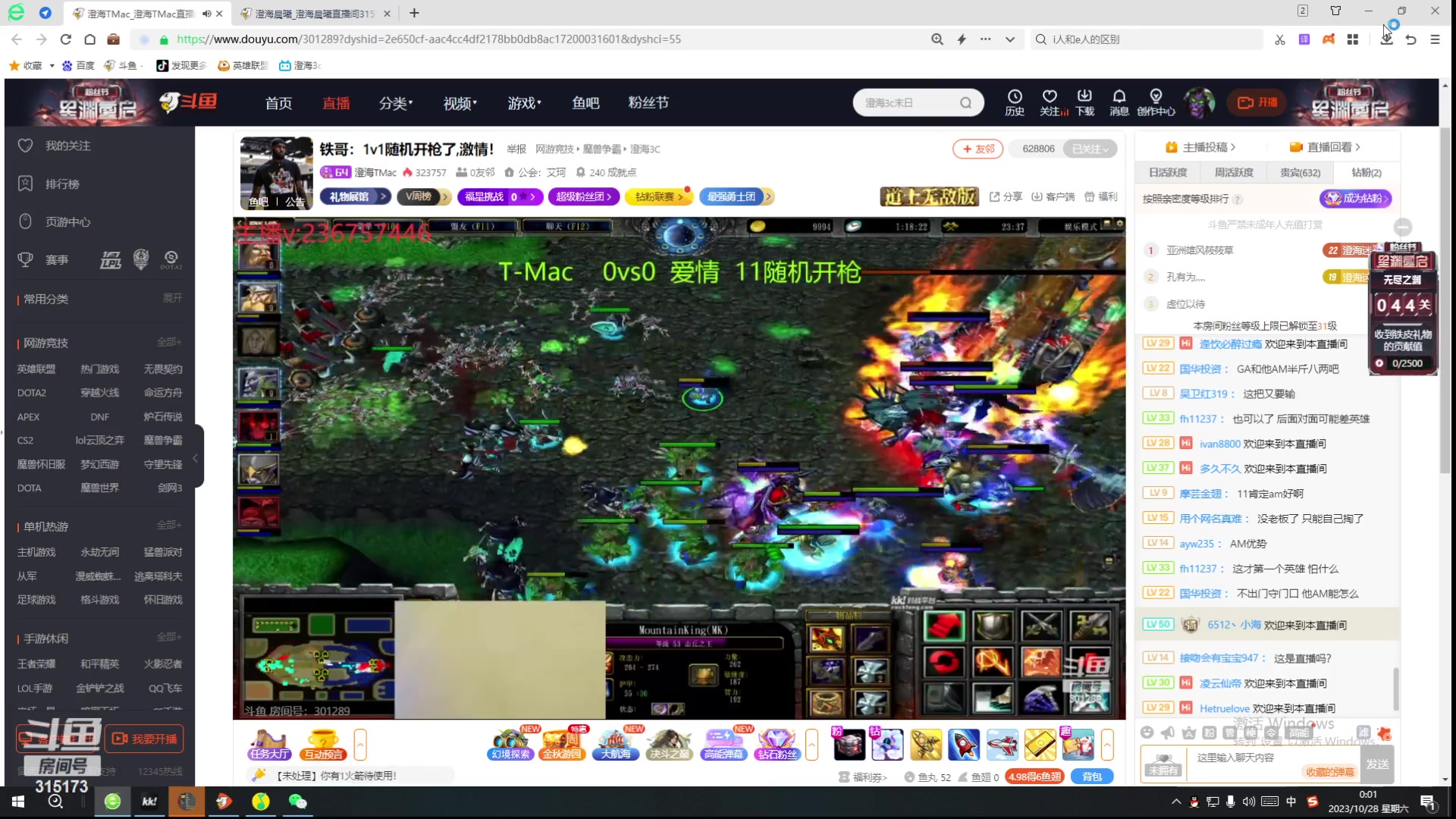Image resolution: width=1456 pixels, height=819 pixels.
Task: Open the 分享 share icon below title
Action: pos(1006,196)
